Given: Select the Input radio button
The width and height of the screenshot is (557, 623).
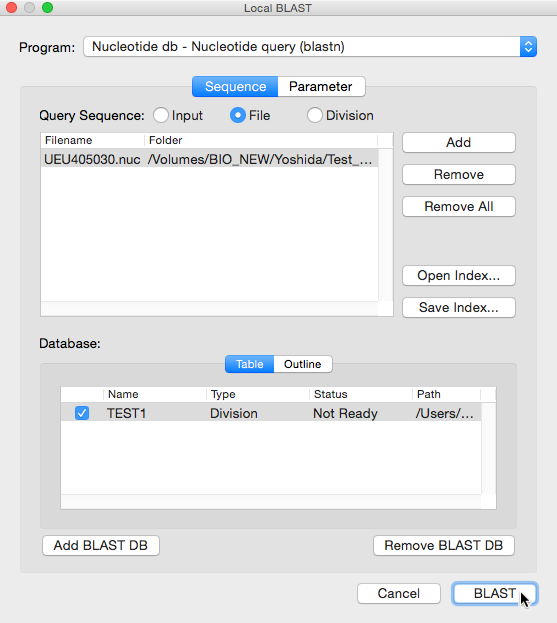Looking at the screenshot, I should [161, 116].
